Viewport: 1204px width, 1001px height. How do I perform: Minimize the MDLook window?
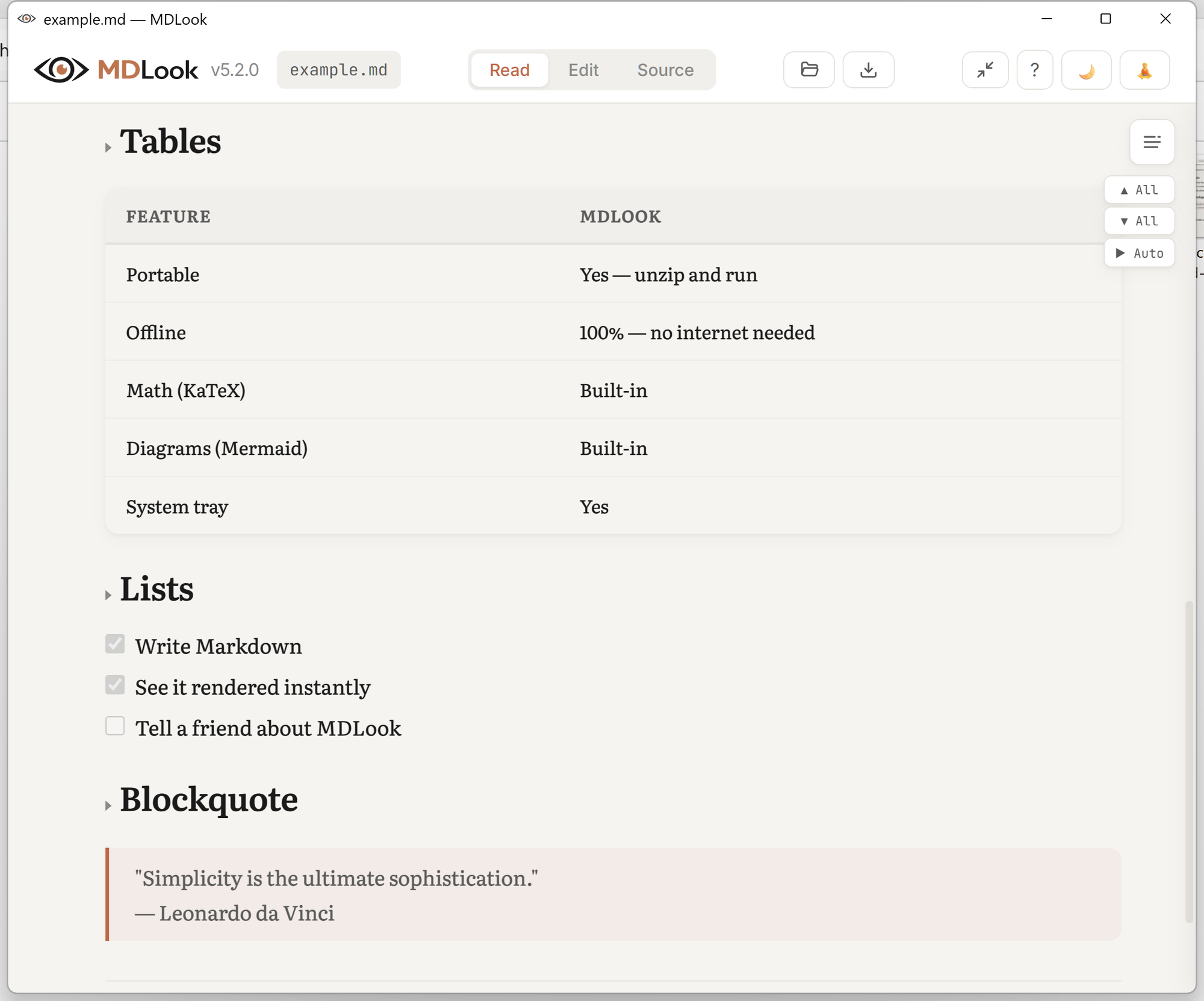coord(1047,19)
